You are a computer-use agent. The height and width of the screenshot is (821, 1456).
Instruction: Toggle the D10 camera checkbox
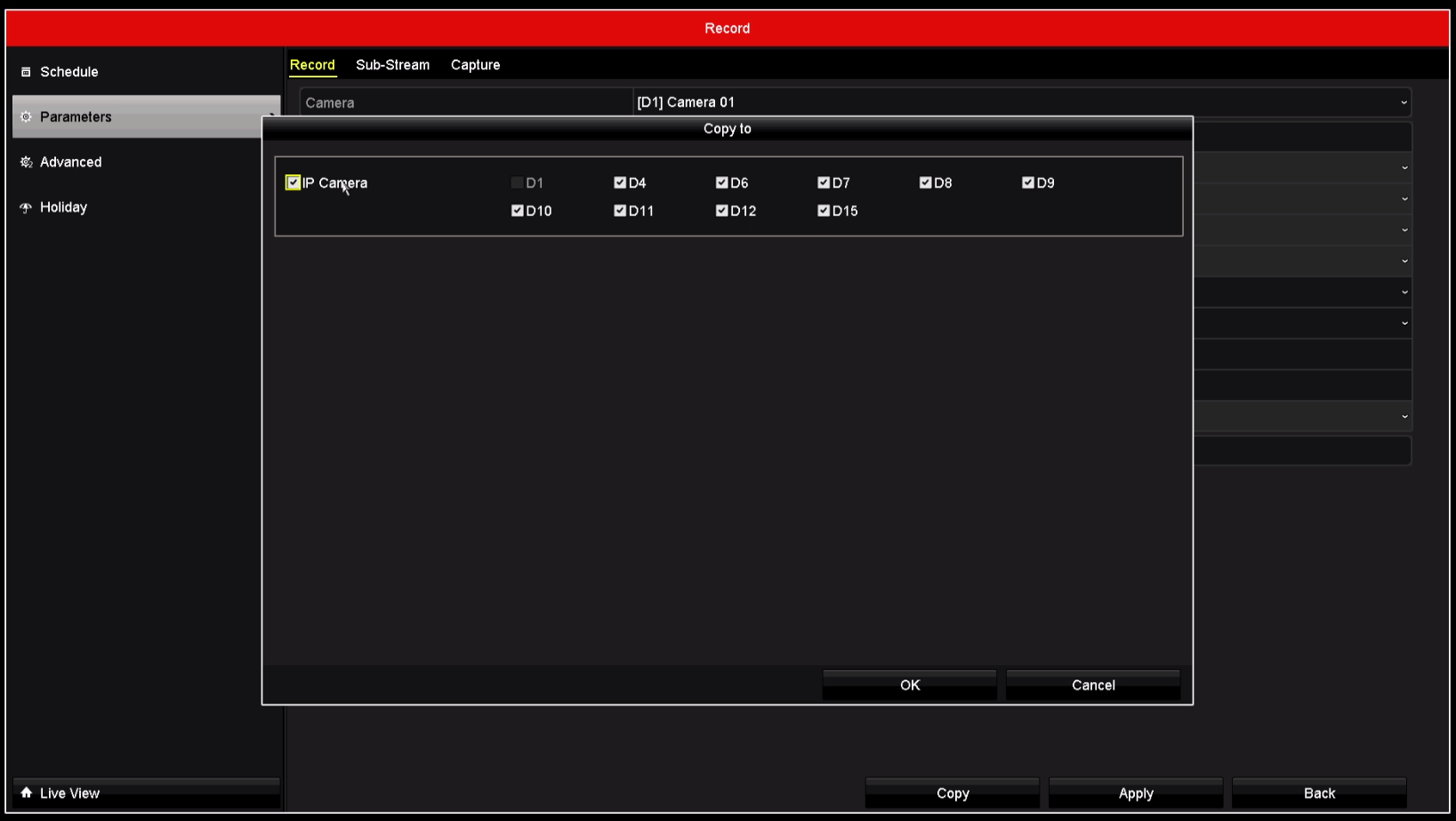pyautogui.click(x=518, y=211)
